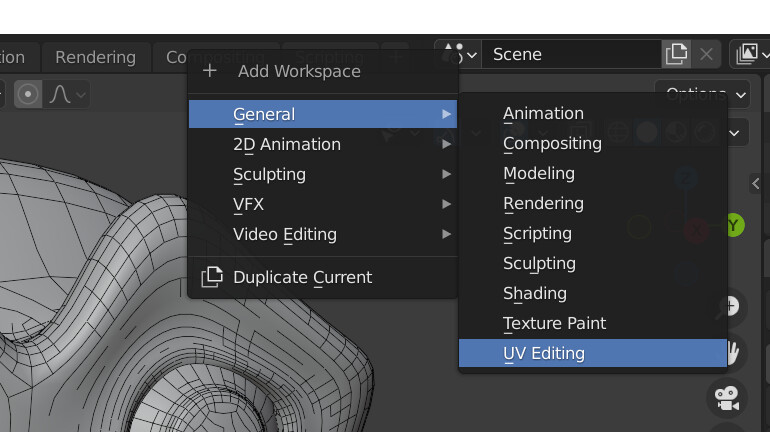Viewport: 770px width, 432px height.
Task: Create a new scene with copy icon
Action: 676,54
